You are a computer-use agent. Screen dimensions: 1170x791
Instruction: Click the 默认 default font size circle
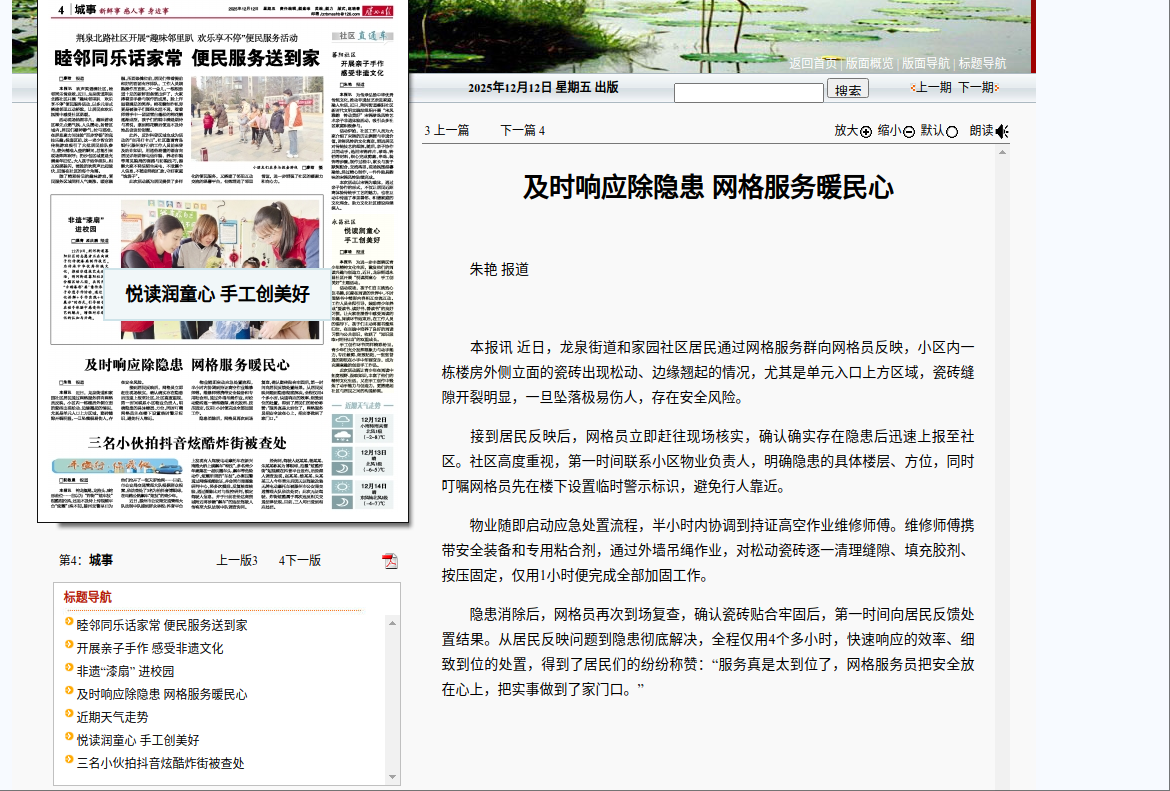click(952, 132)
